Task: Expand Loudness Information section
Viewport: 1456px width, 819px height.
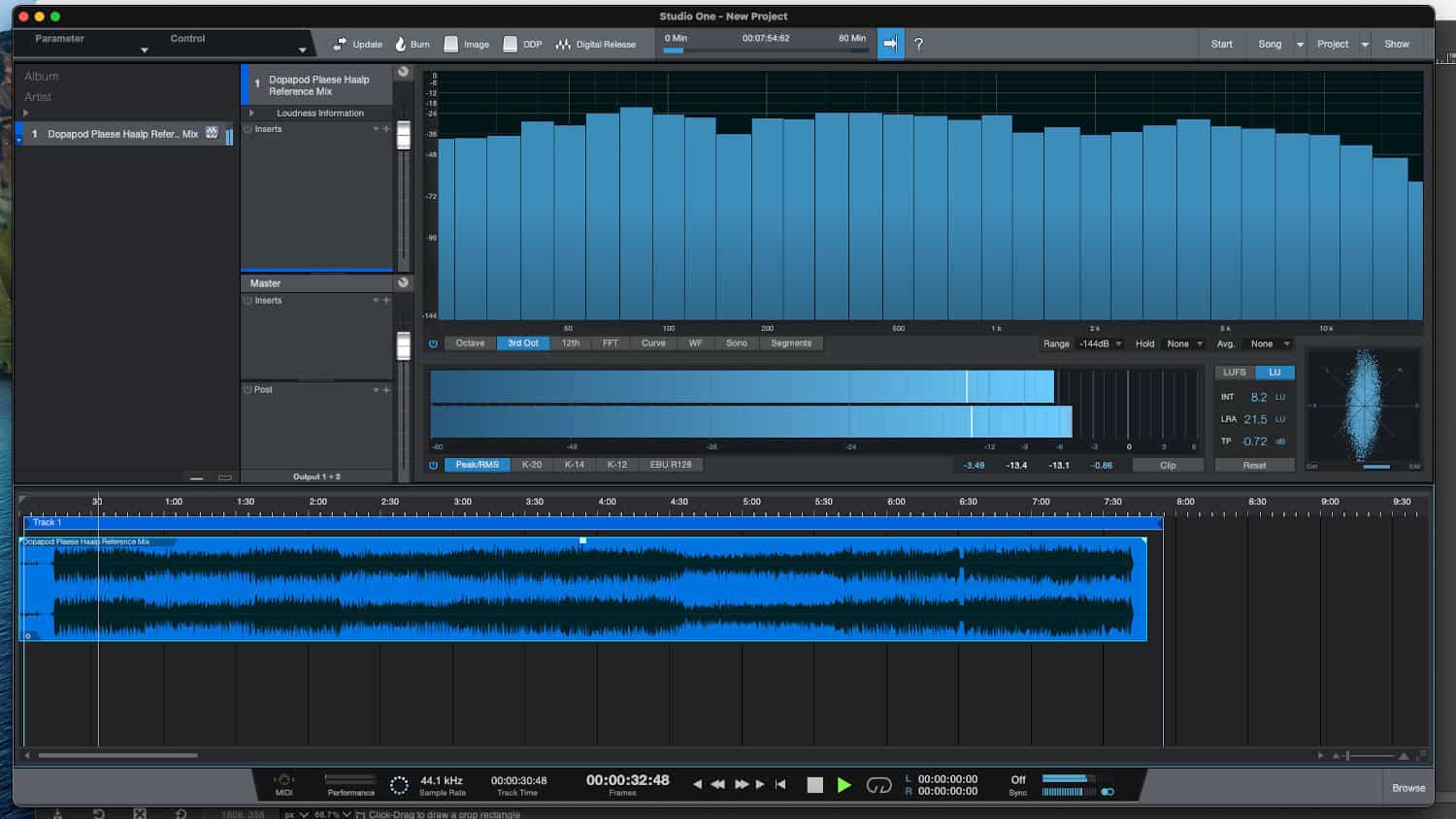Action: [251, 114]
